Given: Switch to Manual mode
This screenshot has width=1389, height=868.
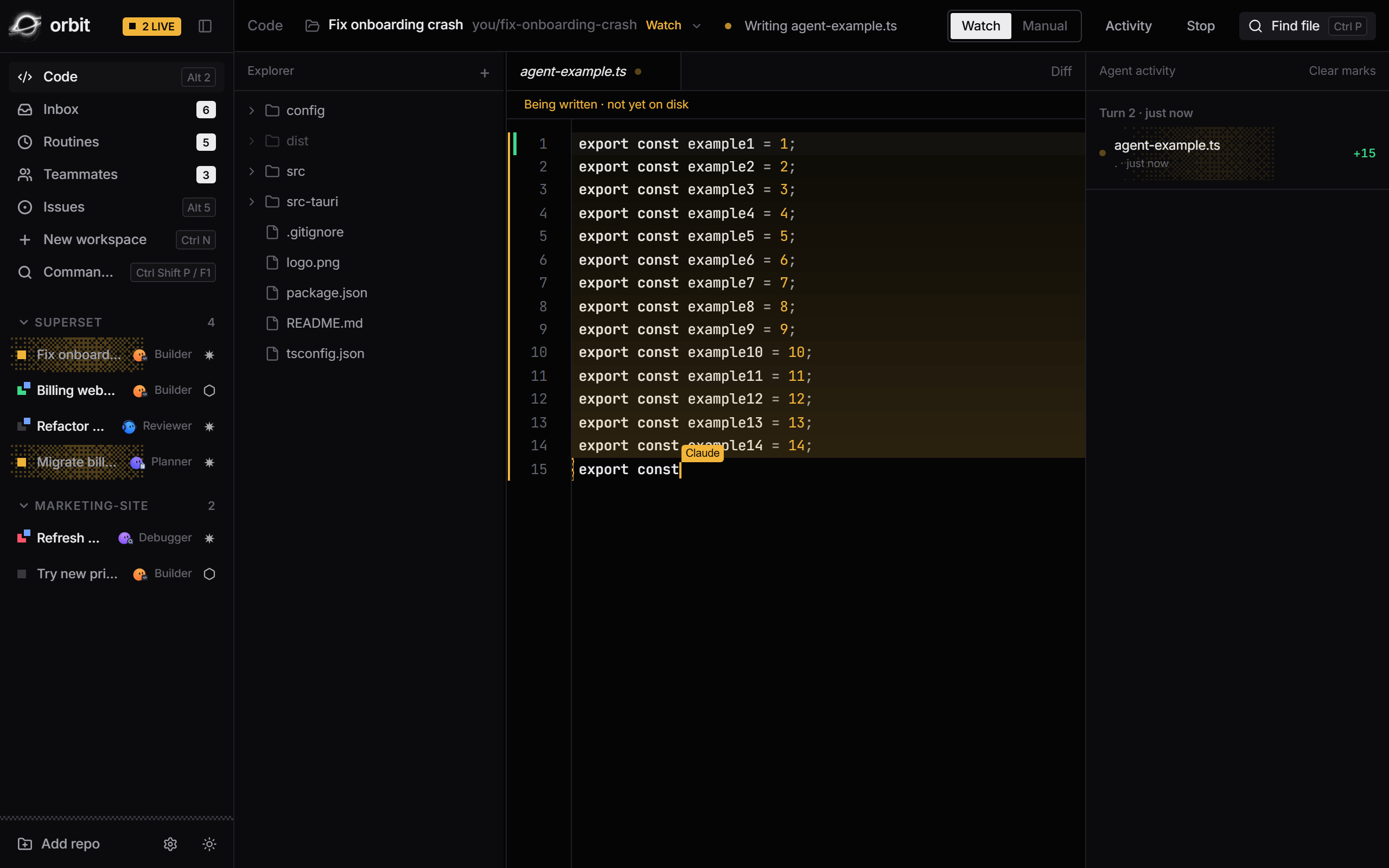Looking at the screenshot, I should [1044, 26].
